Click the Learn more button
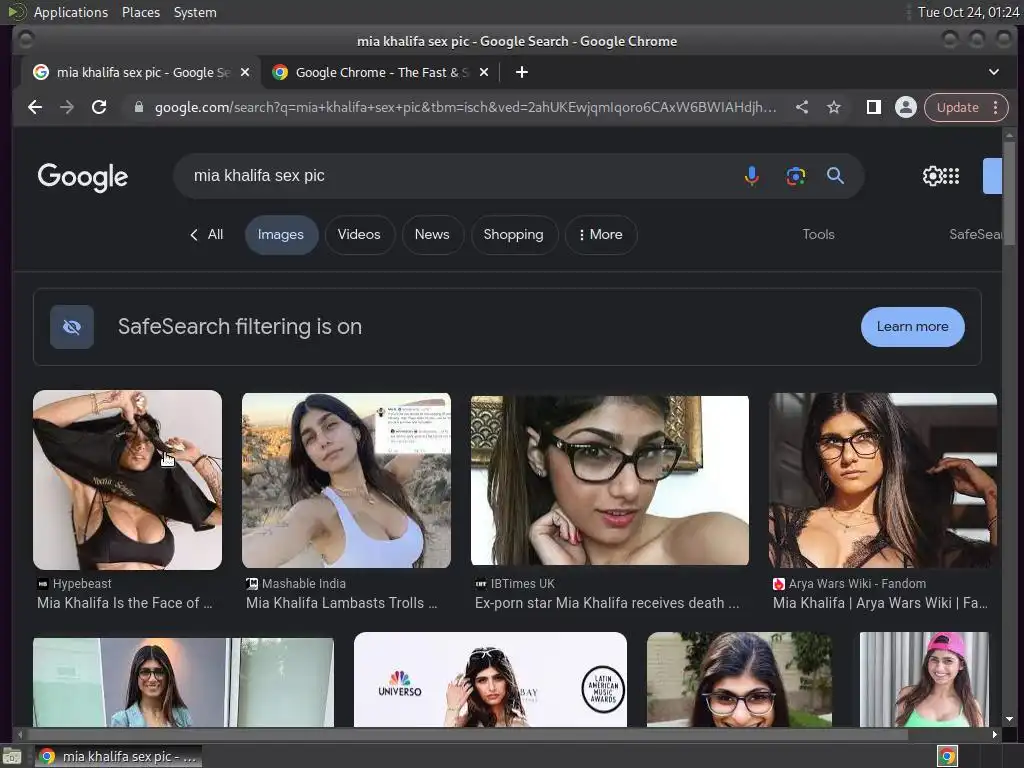The image size is (1024, 768). point(912,327)
